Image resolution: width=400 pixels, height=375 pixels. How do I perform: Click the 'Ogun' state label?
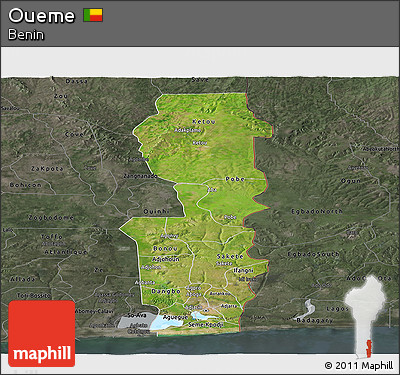click(351, 181)
